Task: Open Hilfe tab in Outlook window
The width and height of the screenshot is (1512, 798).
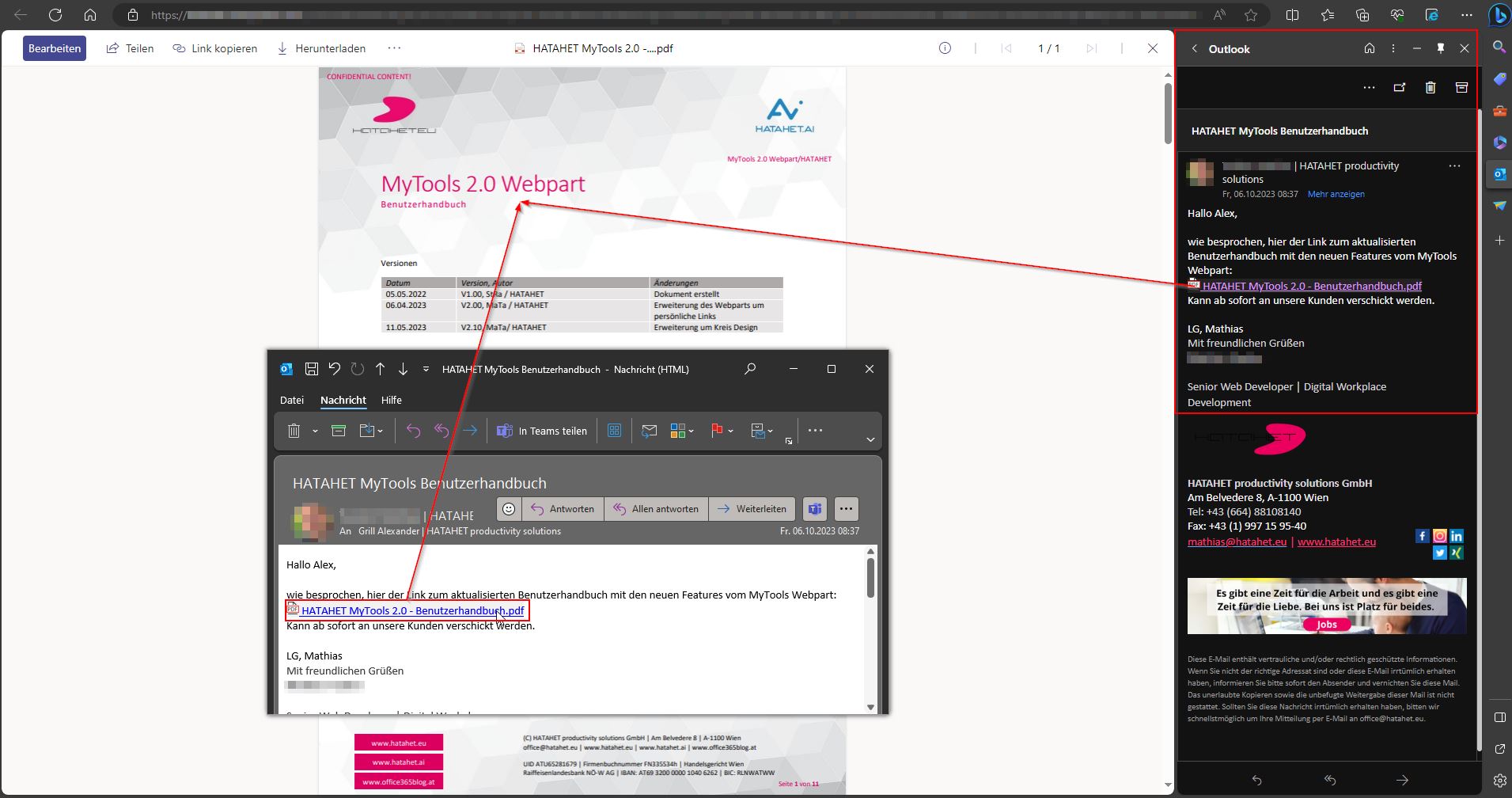Action: [x=392, y=401]
